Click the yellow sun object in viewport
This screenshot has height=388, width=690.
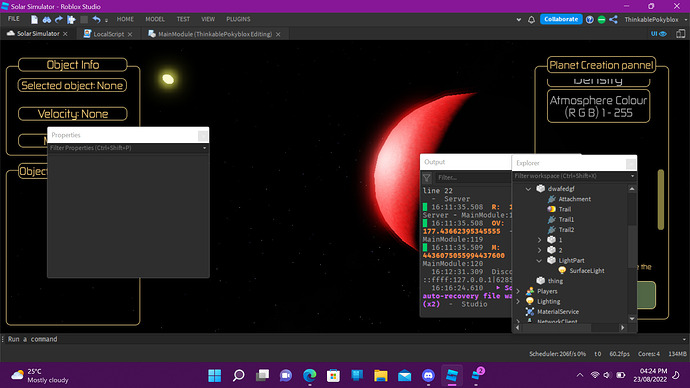(x=168, y=79)
